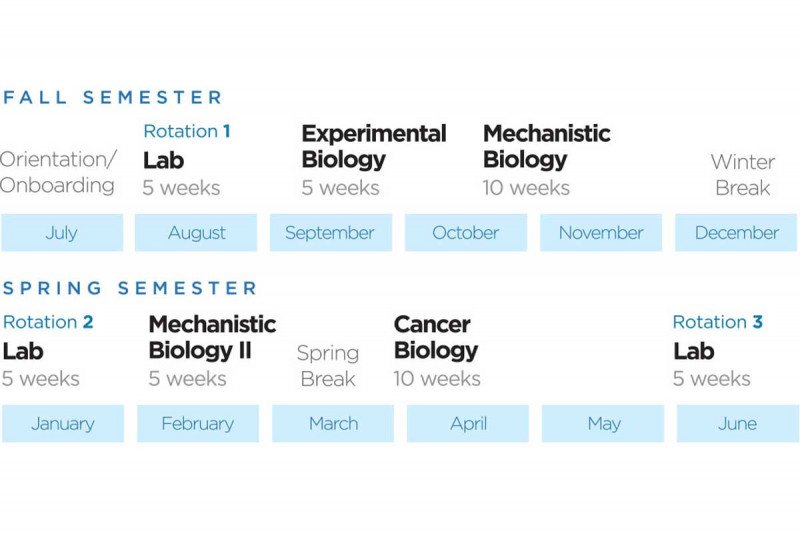Select the Rotation 1 label
800x533 pixels.
pyautogui.click(x=187, y=131)
